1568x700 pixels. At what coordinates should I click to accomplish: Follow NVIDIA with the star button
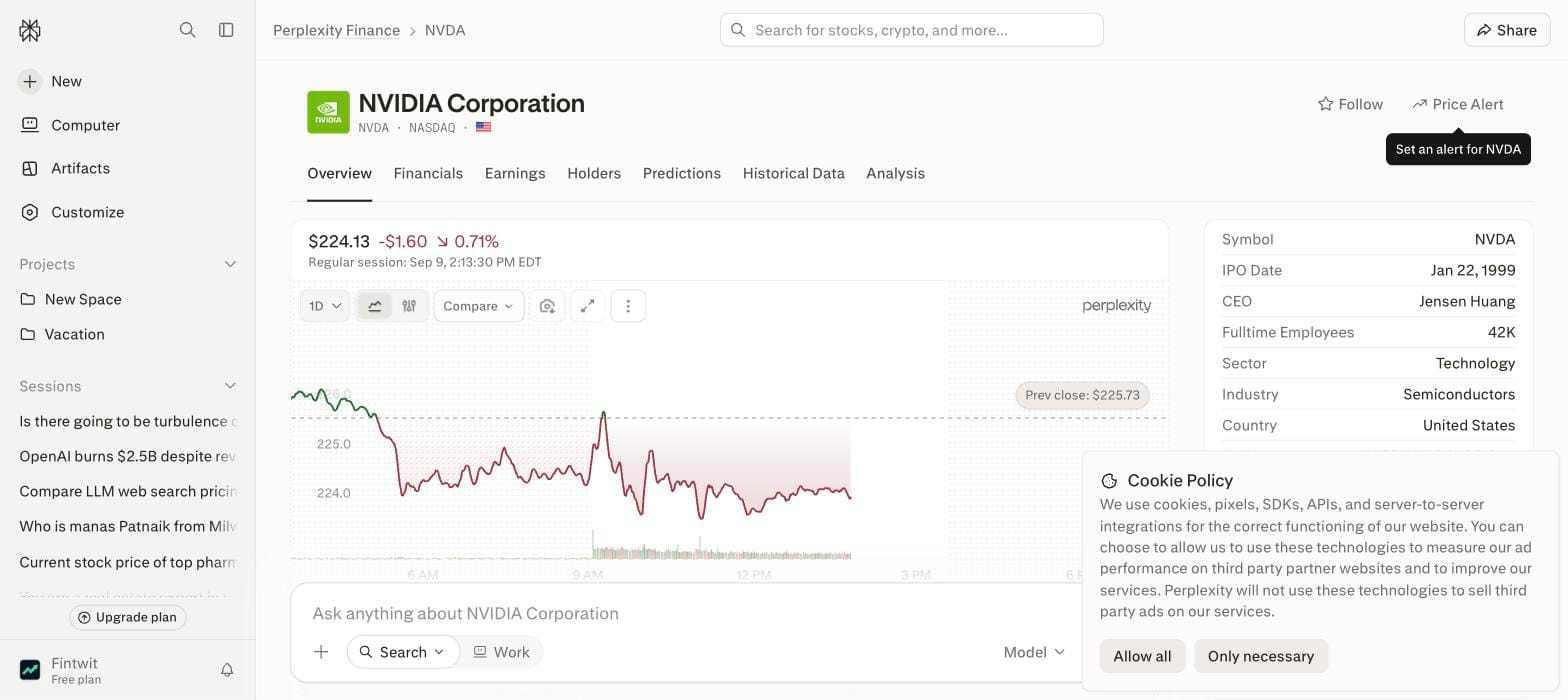coord(1350,104)
